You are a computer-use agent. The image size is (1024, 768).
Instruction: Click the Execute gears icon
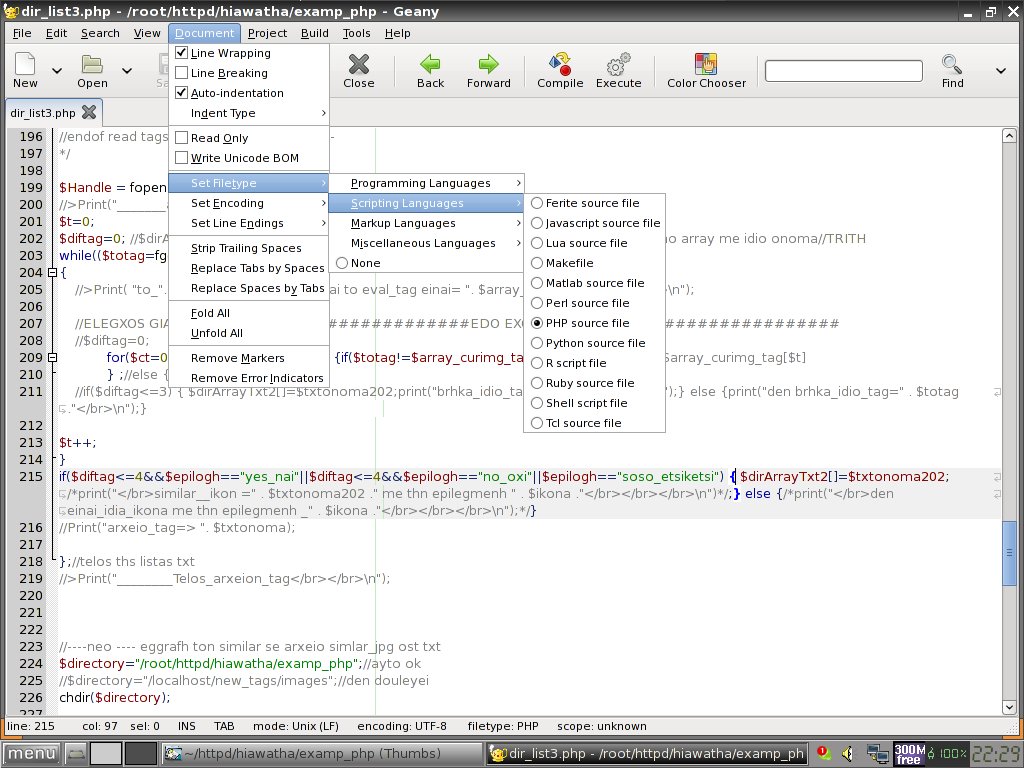point(618,64)
